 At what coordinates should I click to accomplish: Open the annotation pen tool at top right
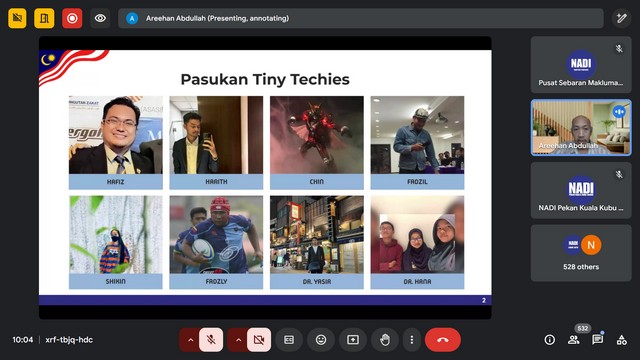click(x=622, y=18)
